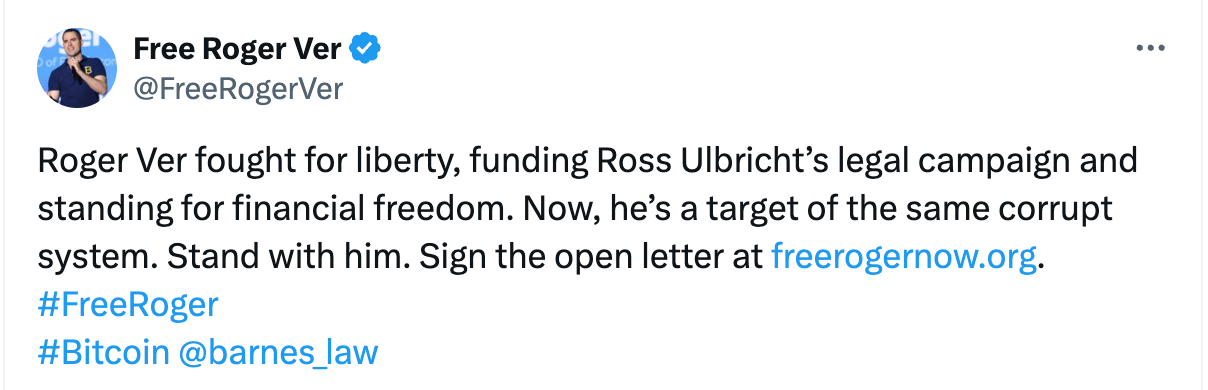Image resolution: width=1208 pixels, height=390 pixels.
Task: Open the #FreeRoger hashtag
Action: (128, 304)
